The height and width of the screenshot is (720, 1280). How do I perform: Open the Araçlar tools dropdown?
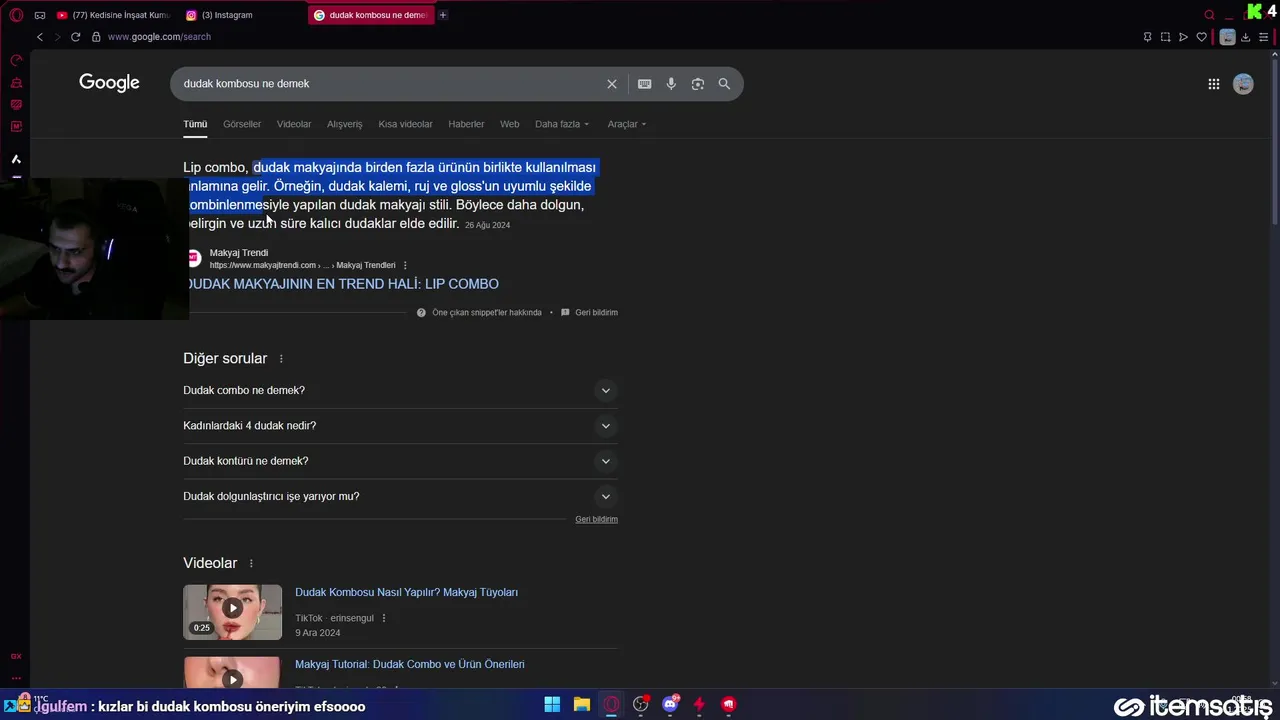tap(627, 124)
